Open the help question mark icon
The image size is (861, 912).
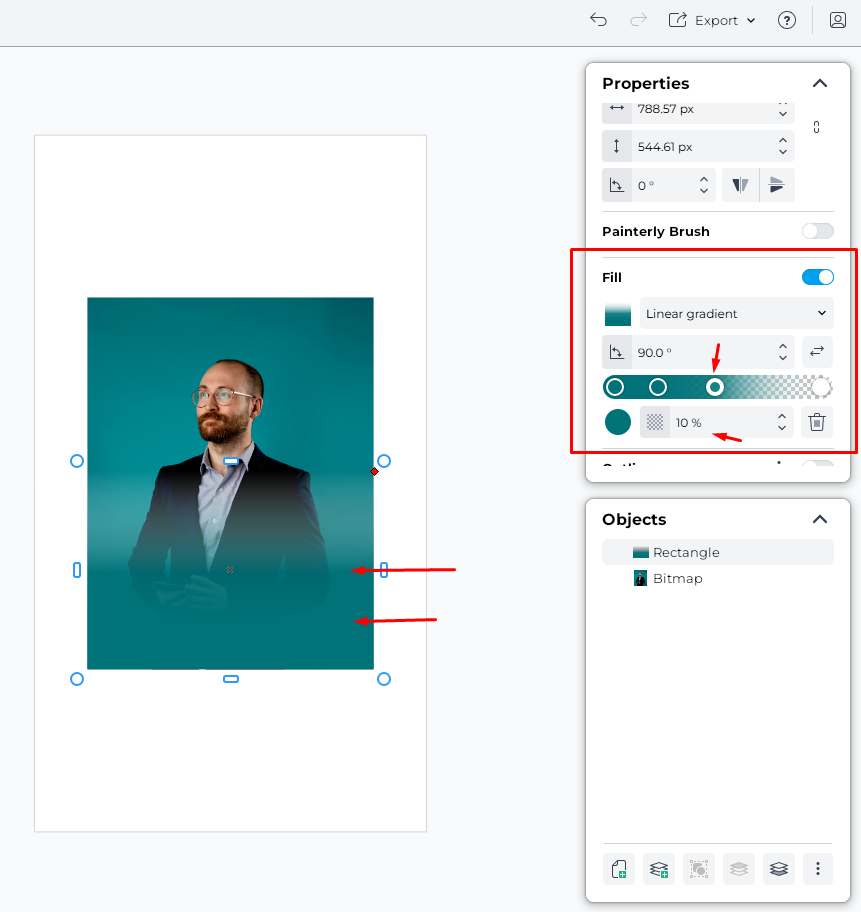coord(787,20)
